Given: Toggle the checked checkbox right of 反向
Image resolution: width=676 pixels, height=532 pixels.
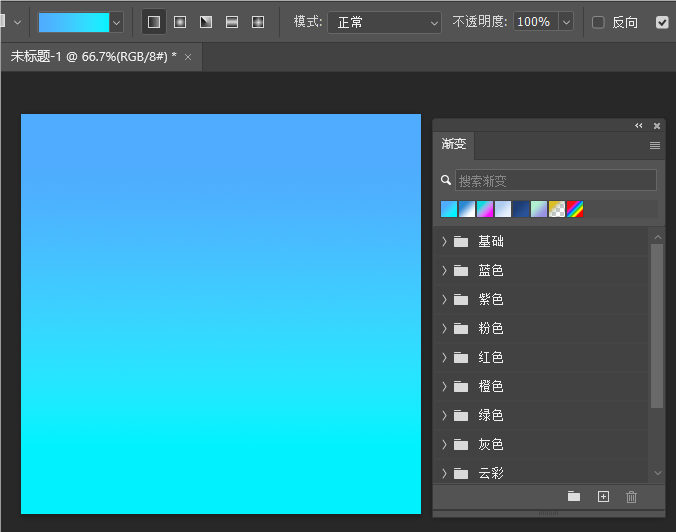Looking at the screenshot, I should (x=662, y=22).
